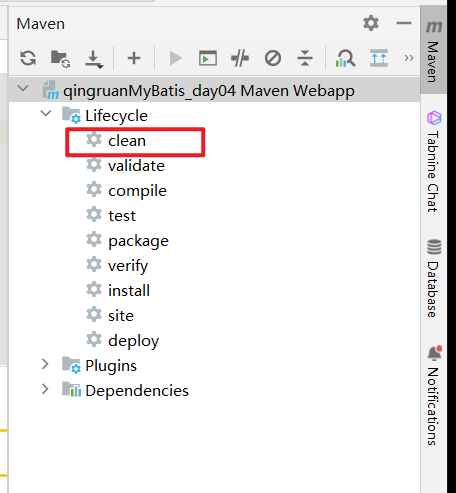Reload all Maven projects

tap(28, 58)
